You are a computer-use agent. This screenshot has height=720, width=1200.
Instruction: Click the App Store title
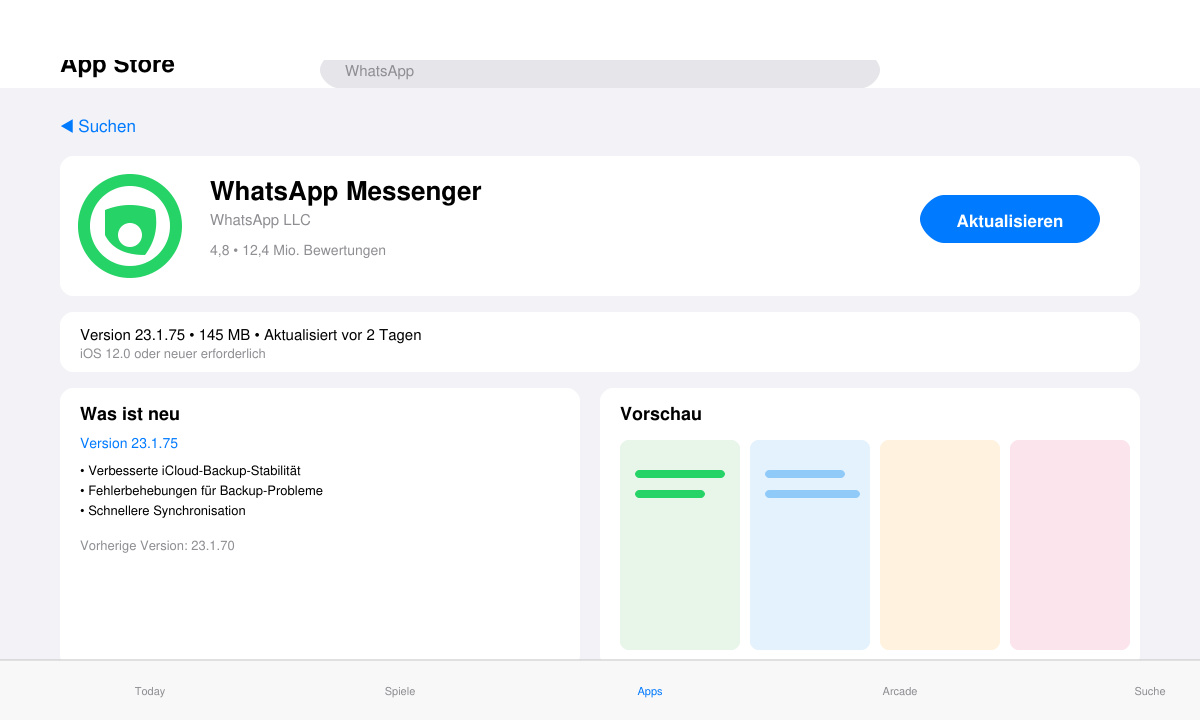(117, 66)
